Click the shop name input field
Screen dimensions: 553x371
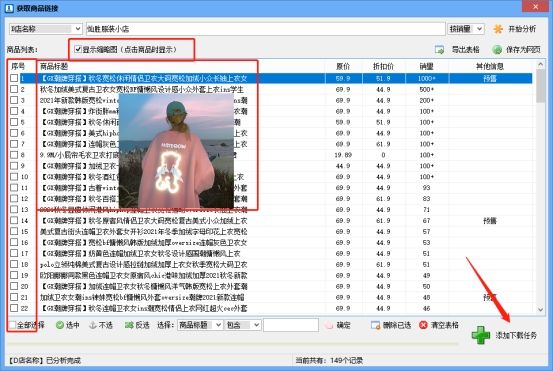pyautogui.click(x=266, y=29)
